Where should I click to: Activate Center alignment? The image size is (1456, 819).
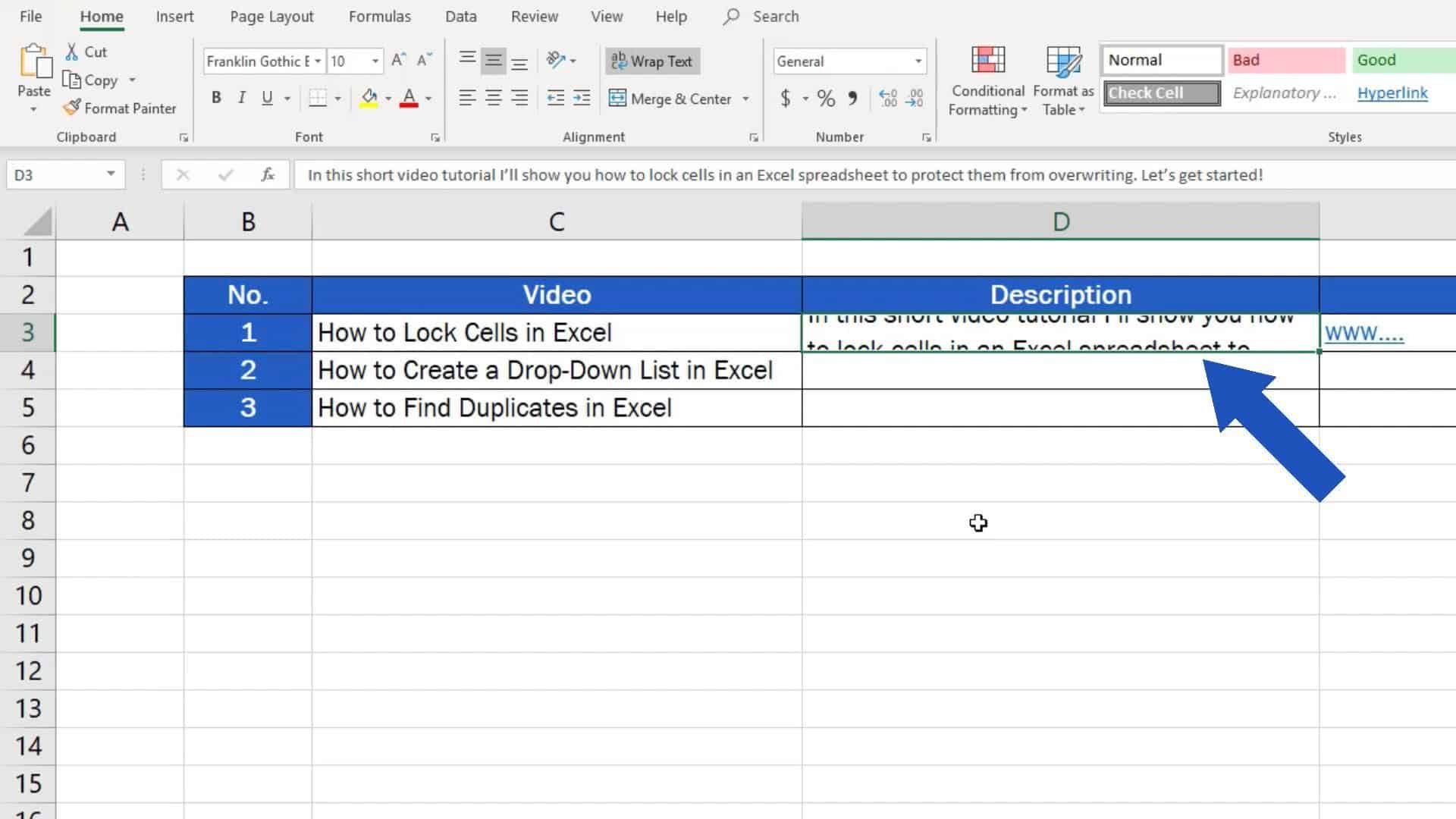coord(494,98)
